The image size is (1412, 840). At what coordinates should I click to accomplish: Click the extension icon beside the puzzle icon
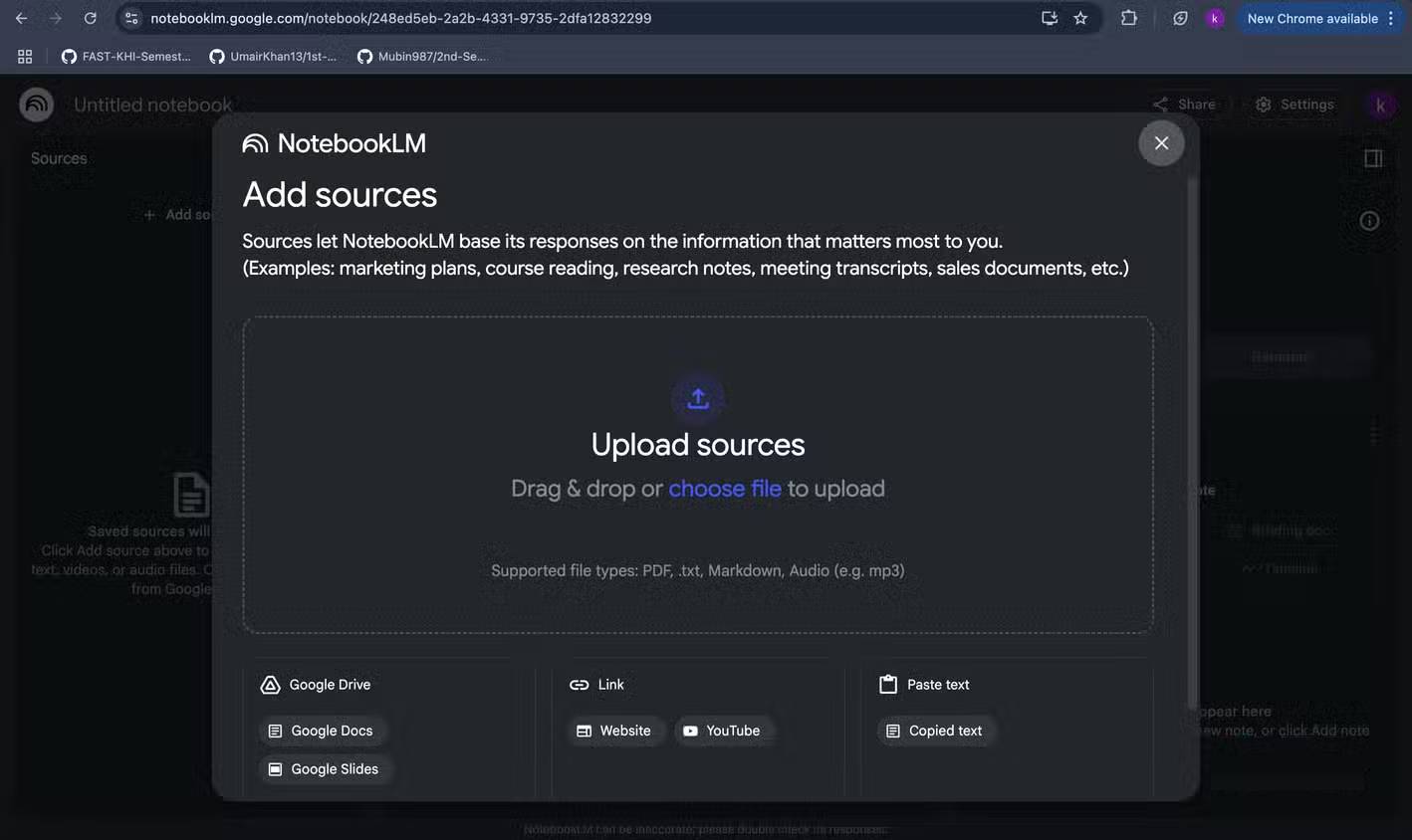point(1180,18)
